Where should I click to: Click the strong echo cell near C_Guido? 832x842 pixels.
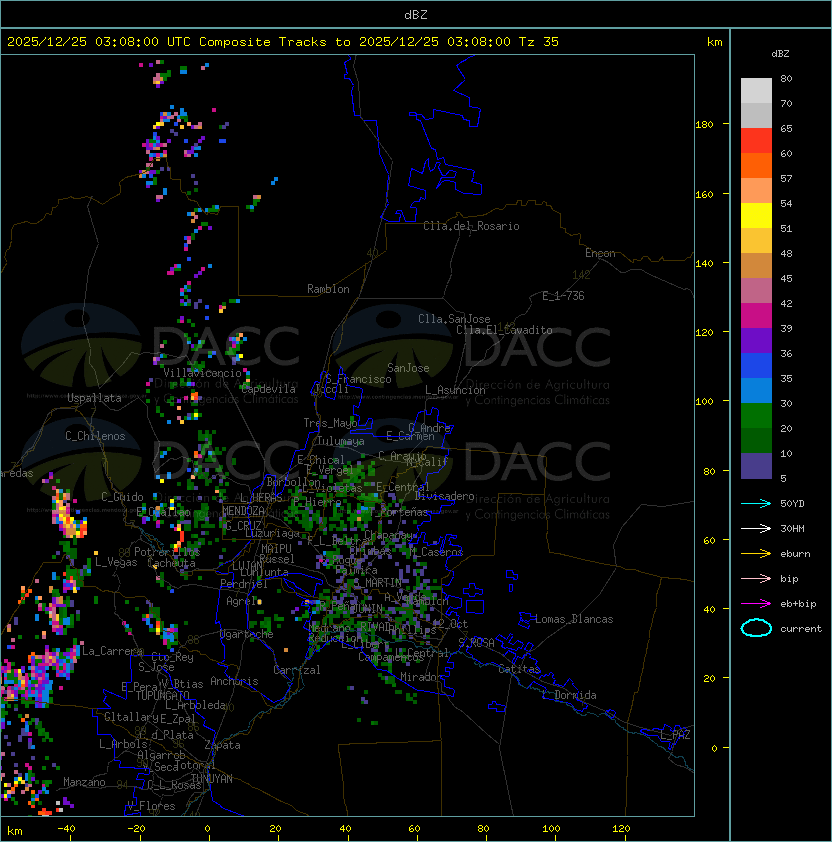68,514
